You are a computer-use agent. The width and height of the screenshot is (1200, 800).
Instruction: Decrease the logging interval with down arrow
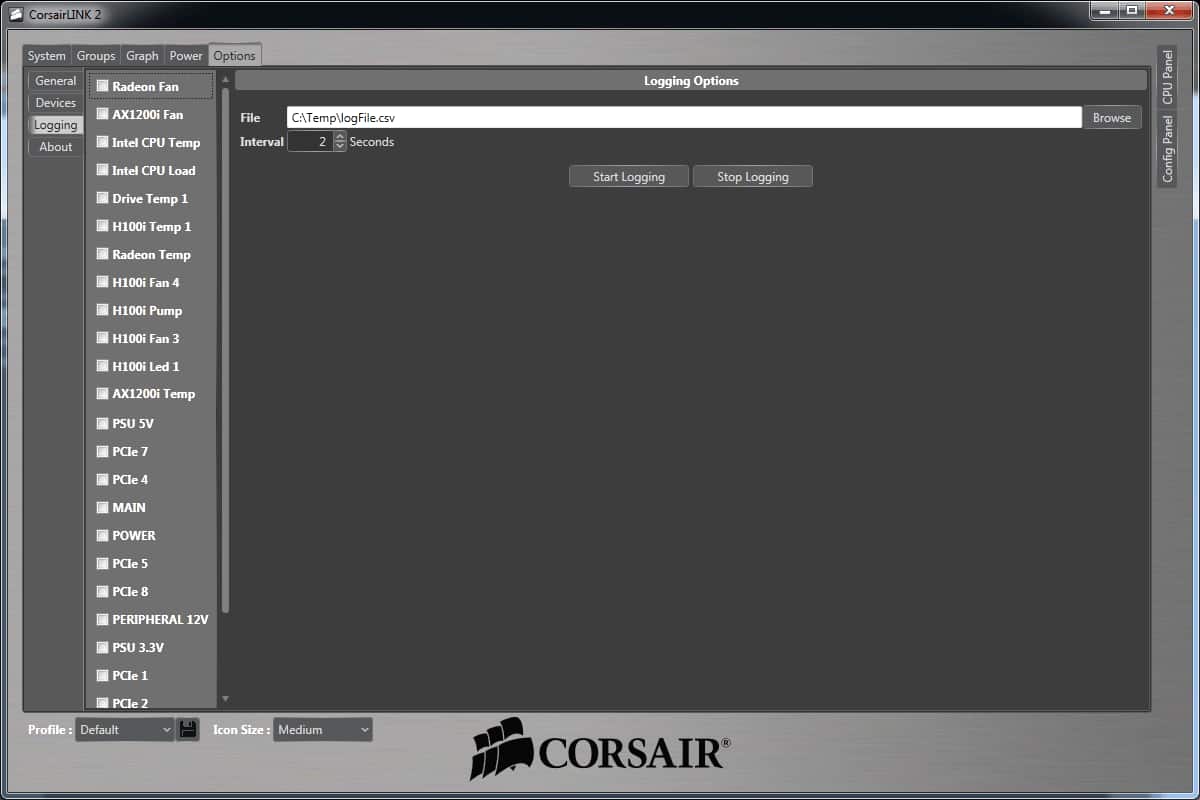340,147
